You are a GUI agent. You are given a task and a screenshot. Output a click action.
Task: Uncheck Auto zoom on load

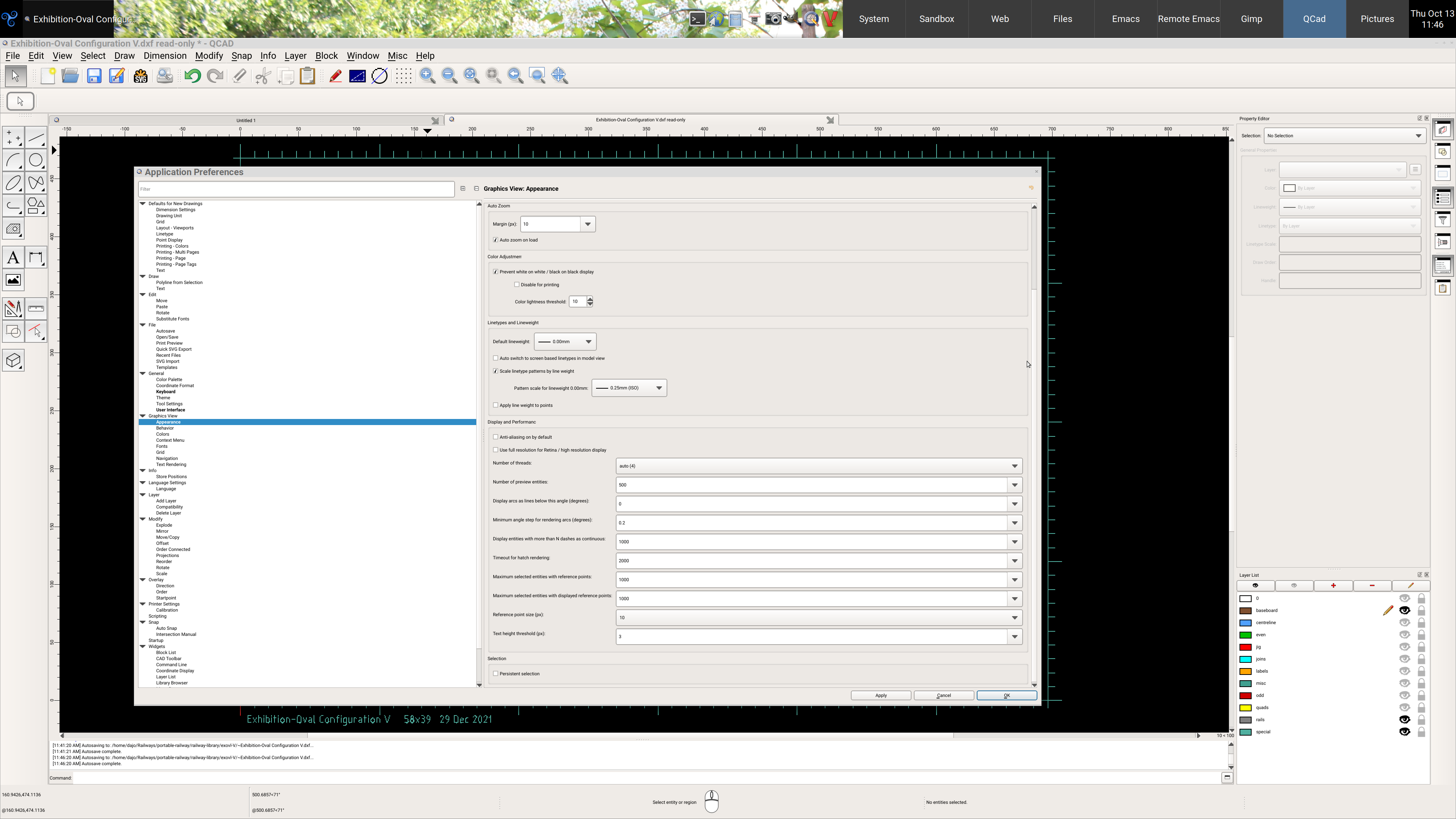click(x=496, y=240)
